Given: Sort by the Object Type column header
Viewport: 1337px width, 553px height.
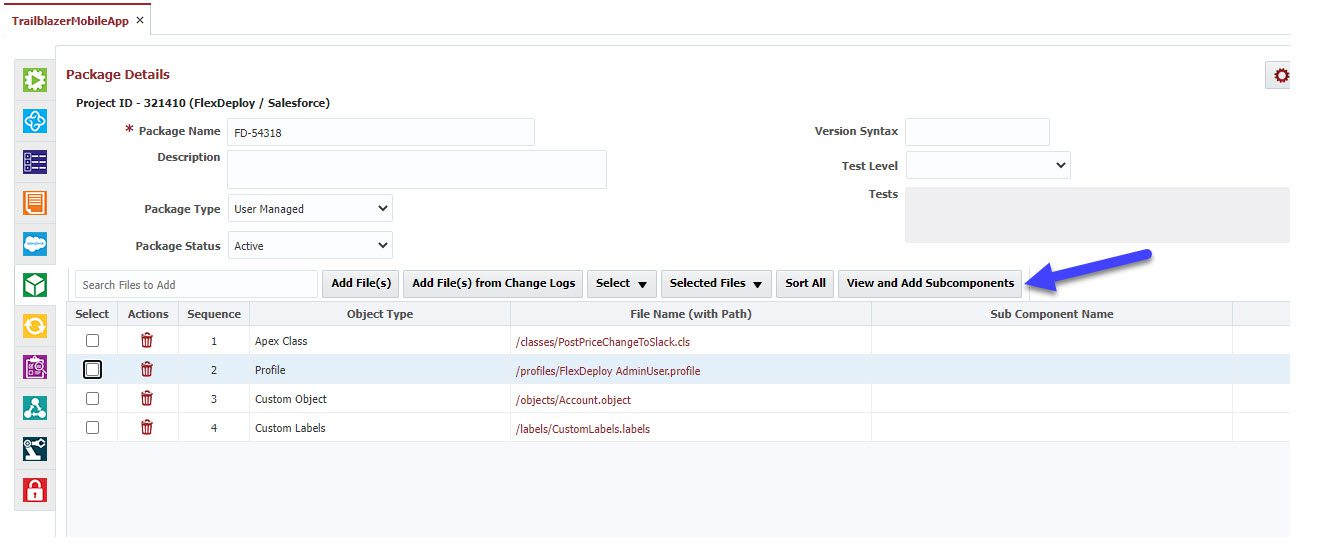Looking at the screenshot, I should pos(380,314).
